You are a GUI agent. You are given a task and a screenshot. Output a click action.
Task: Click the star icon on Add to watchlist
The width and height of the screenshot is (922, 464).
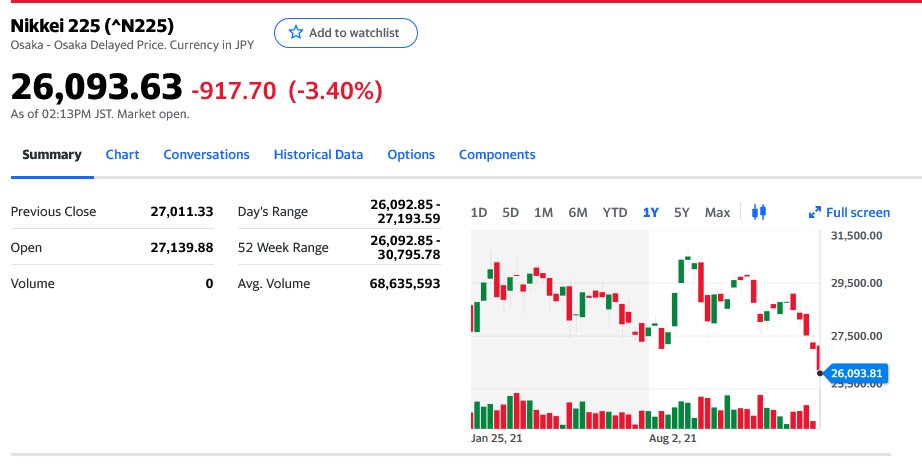point(296,32)
